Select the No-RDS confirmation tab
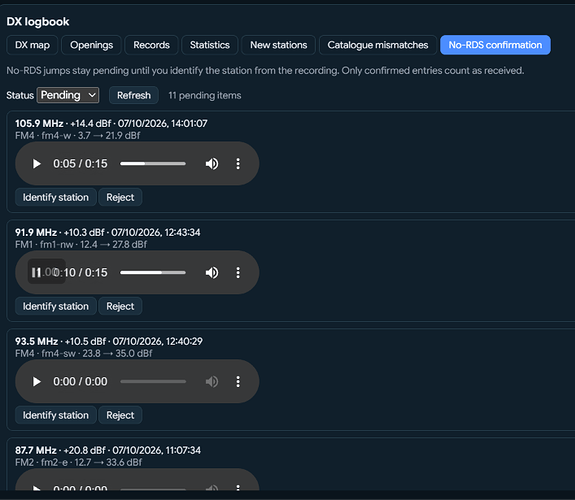The image size is (575, 500). click(x=495, y=45)
